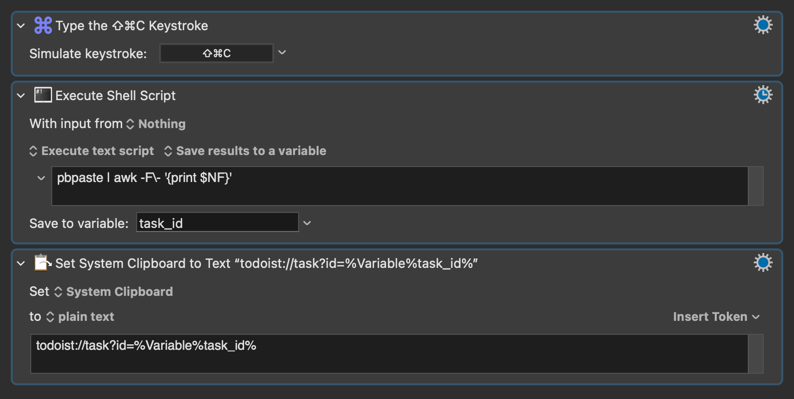
Task: Open the 'Execute text script' popup
Action: pyautogui.click(x=92, y=151)
